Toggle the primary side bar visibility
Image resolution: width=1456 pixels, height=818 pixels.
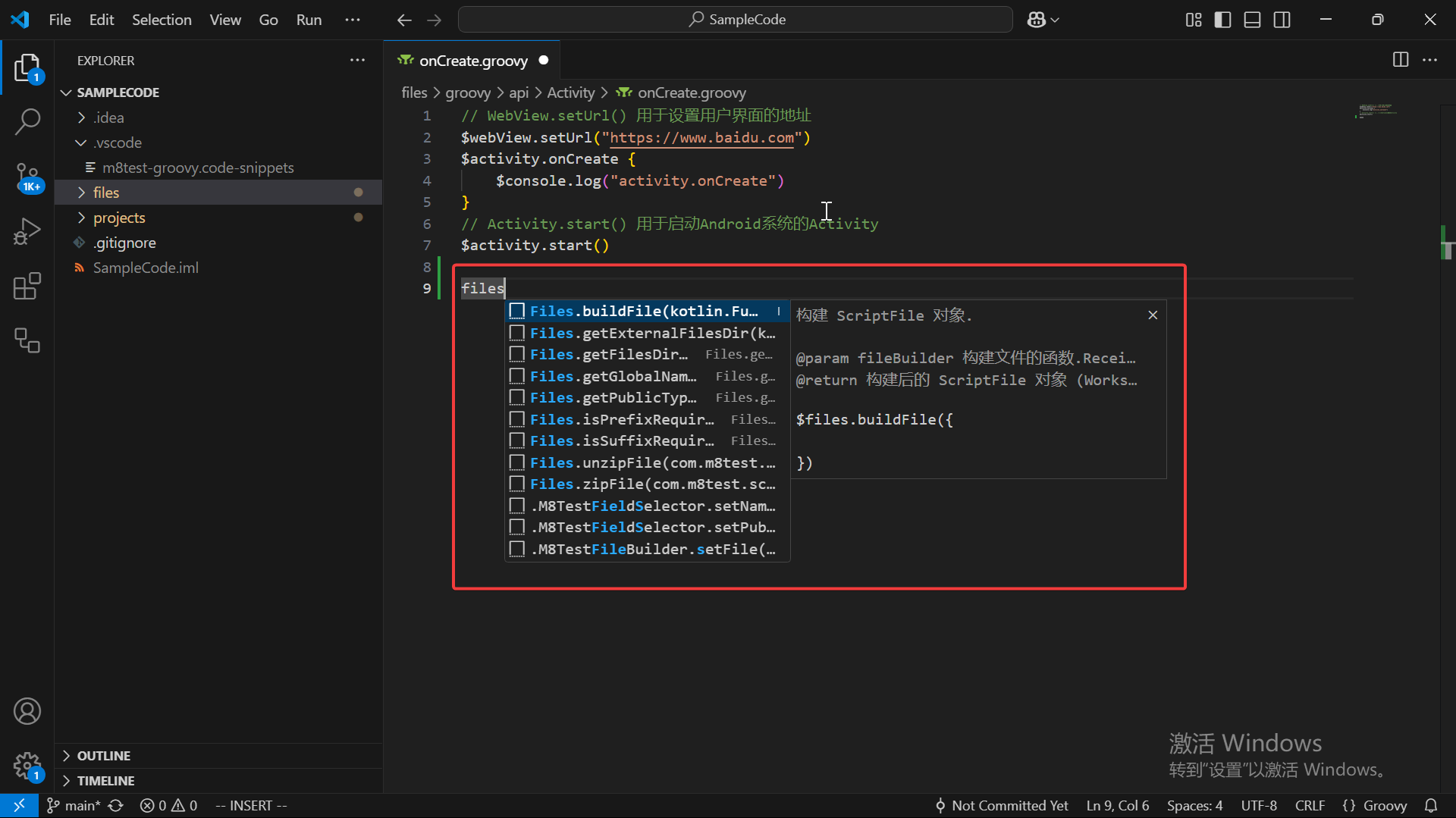(x=1222, y=20)
